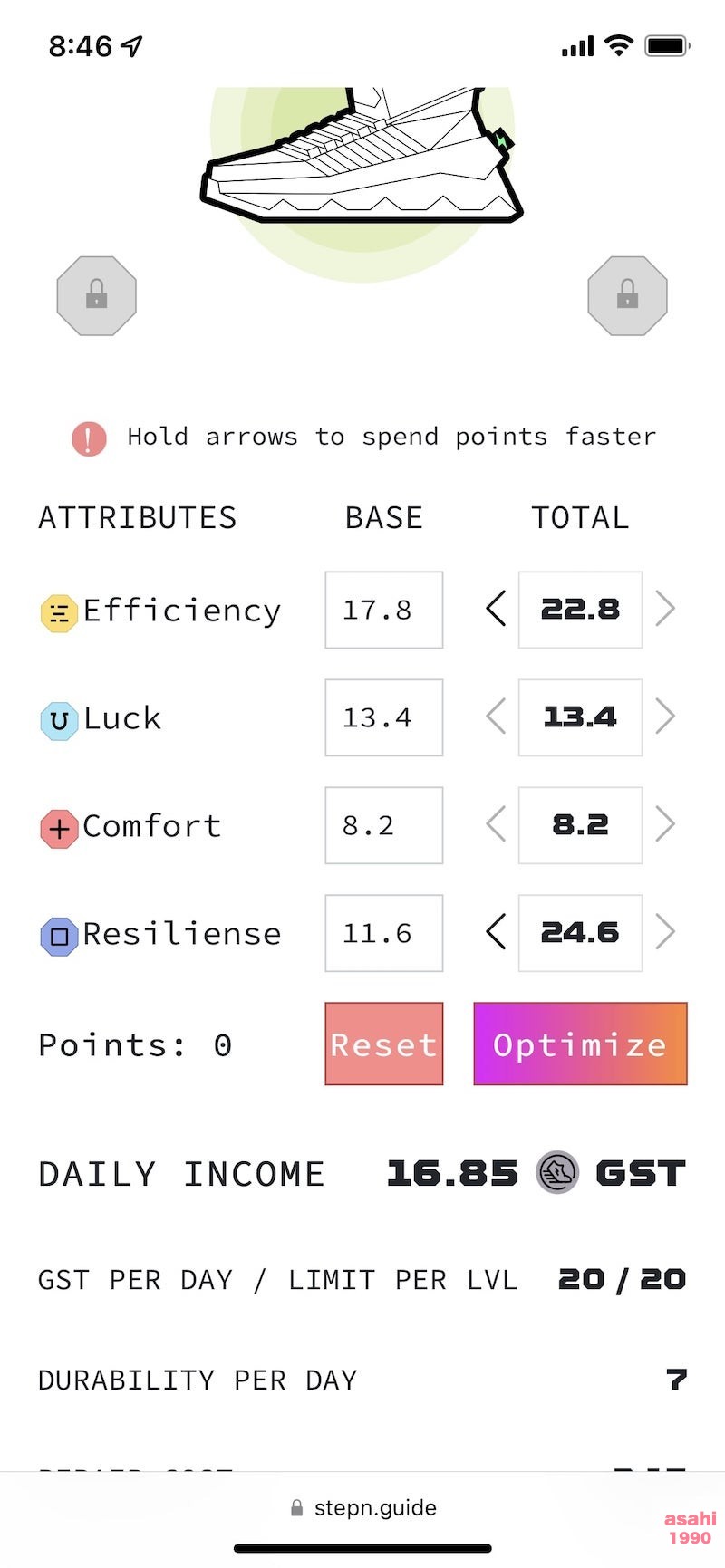Tap the purple Resilience square icon
Screen dimensions: 725x1568
click(x=59, y=937)
